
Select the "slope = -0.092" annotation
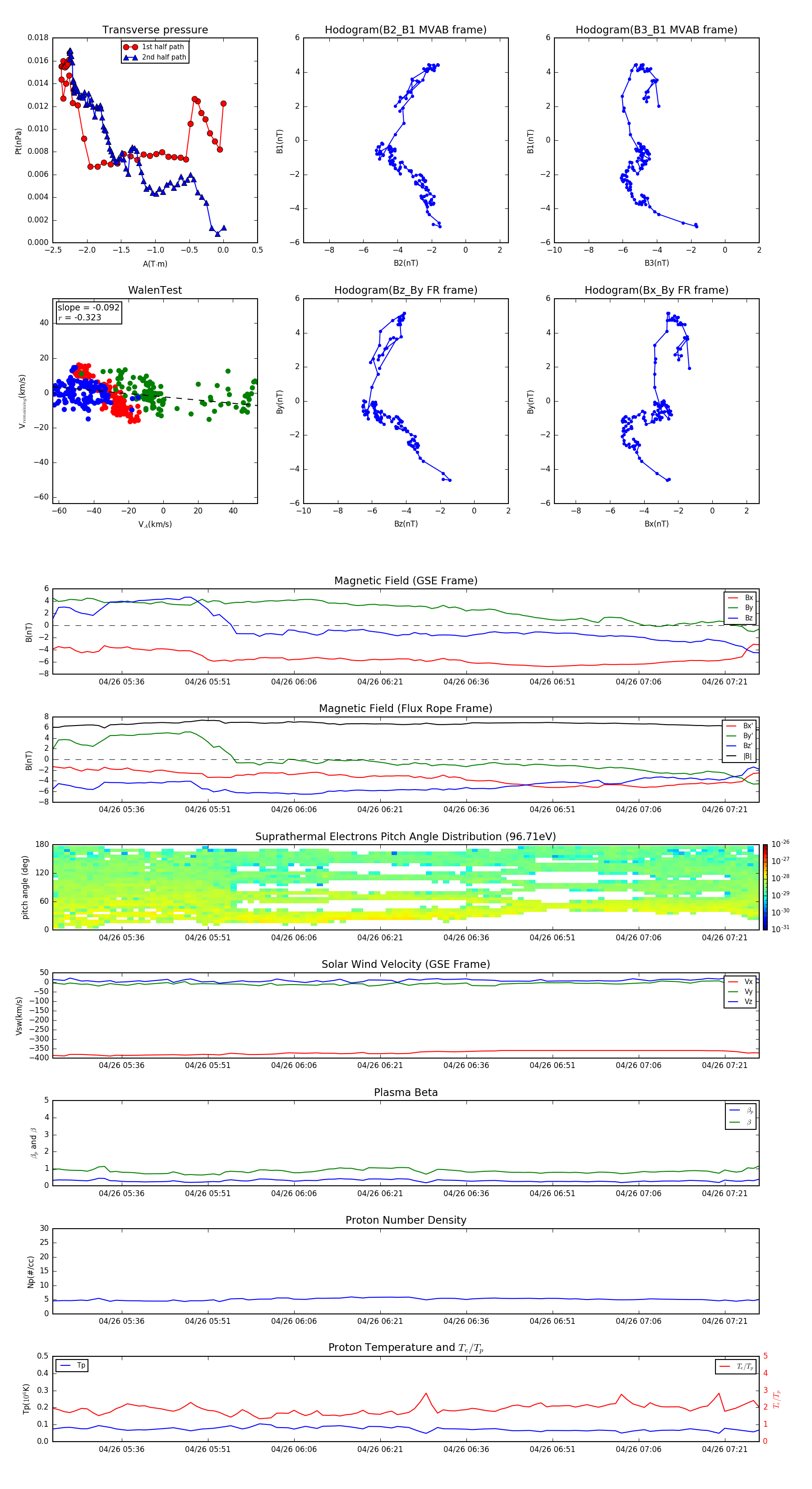pos(88,308)
